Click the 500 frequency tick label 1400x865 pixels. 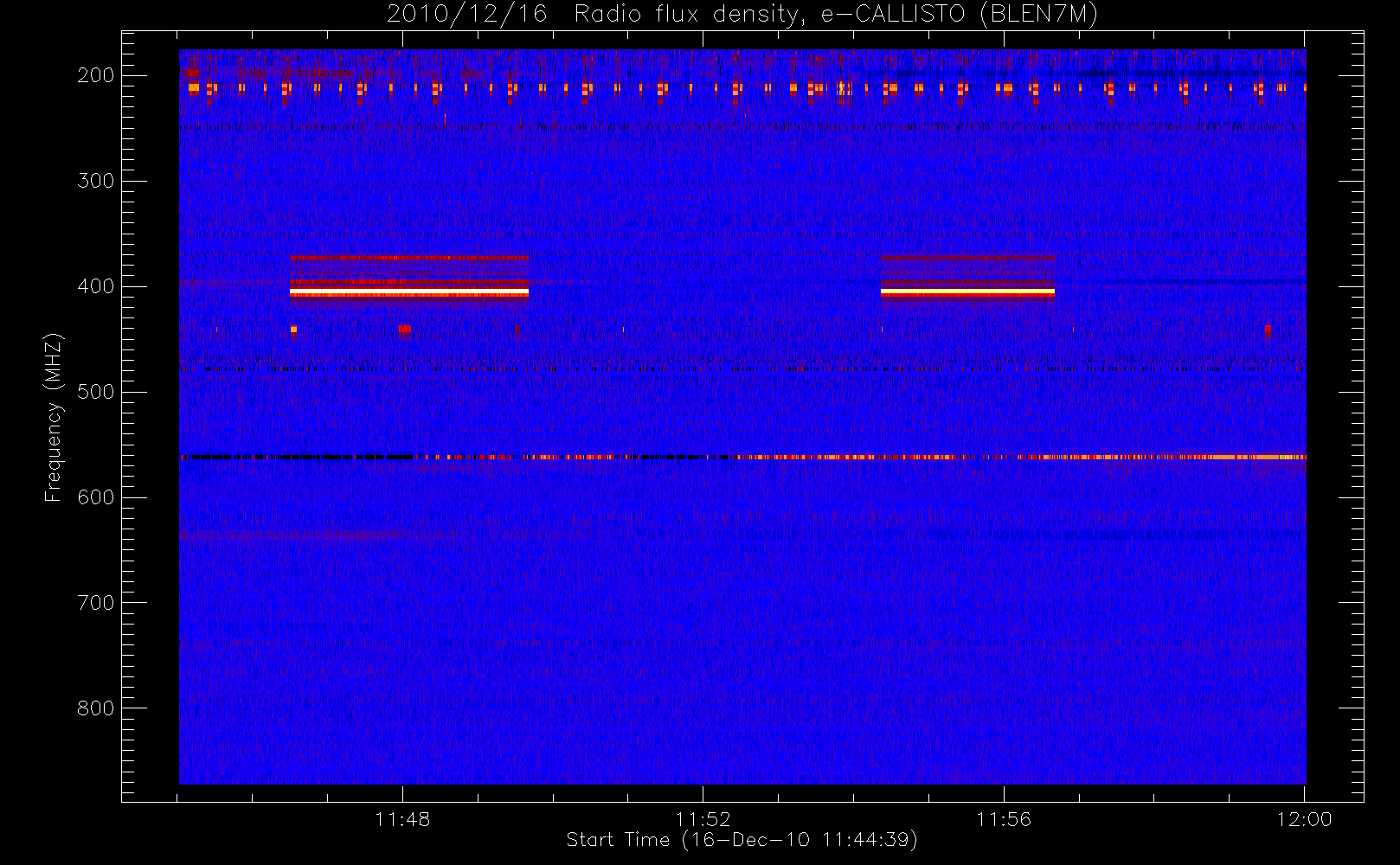coord(96,392)
